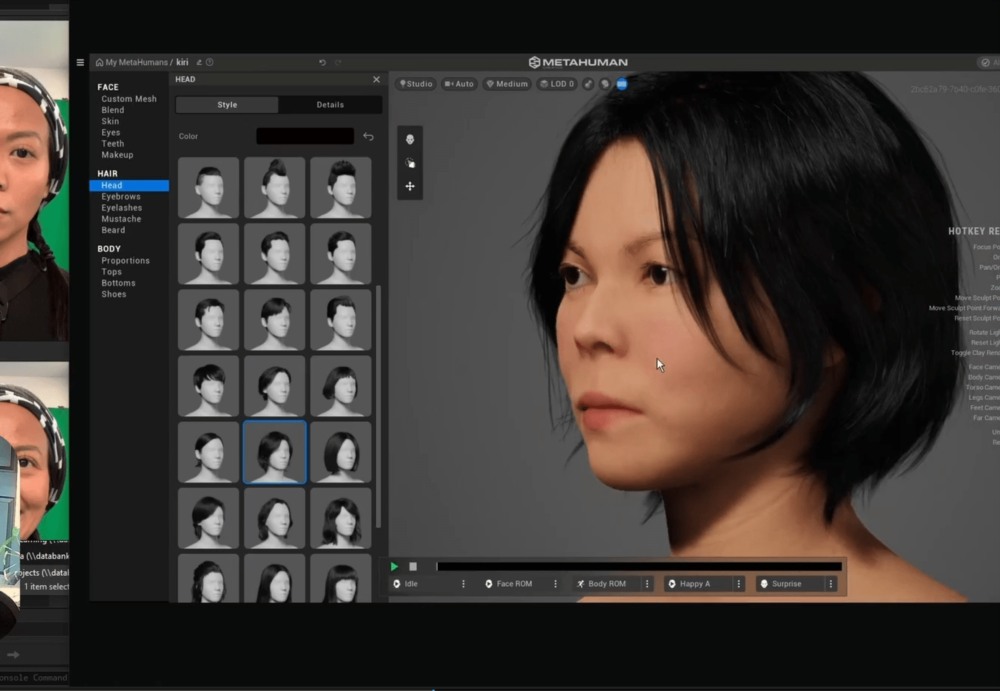Select the four-arrow Move tool in the viewport
Viewport: 1000px width, 691px height.
click(x=410, y=186)
